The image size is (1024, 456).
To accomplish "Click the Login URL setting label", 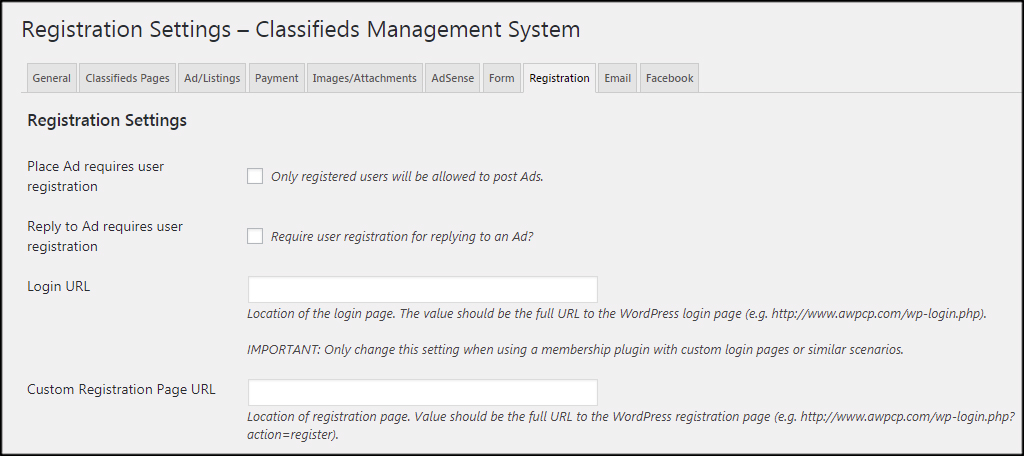I will [x=59, y=286].
